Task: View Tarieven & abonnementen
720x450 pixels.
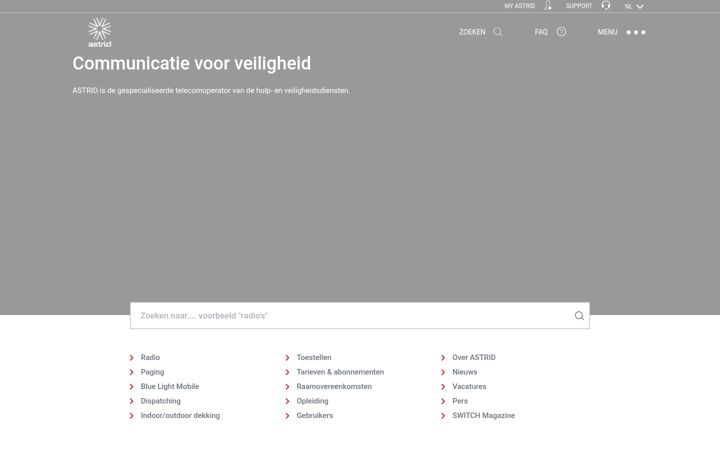Action: tap(340, 372)
